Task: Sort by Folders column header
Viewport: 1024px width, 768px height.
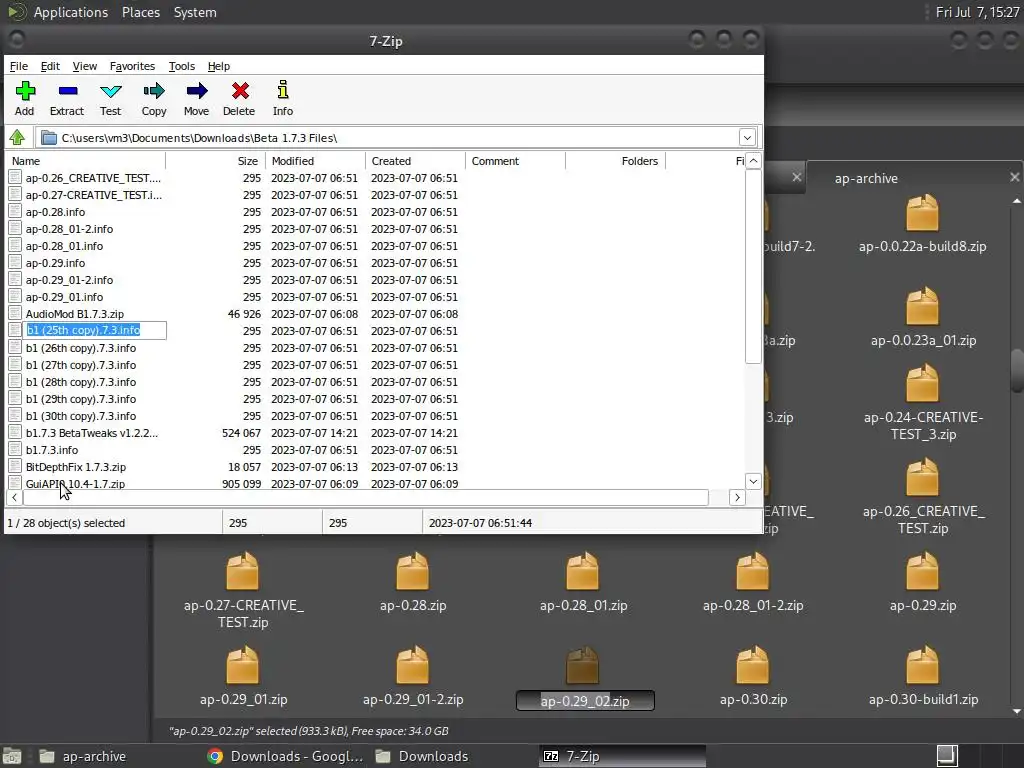Action: (615, 161)
